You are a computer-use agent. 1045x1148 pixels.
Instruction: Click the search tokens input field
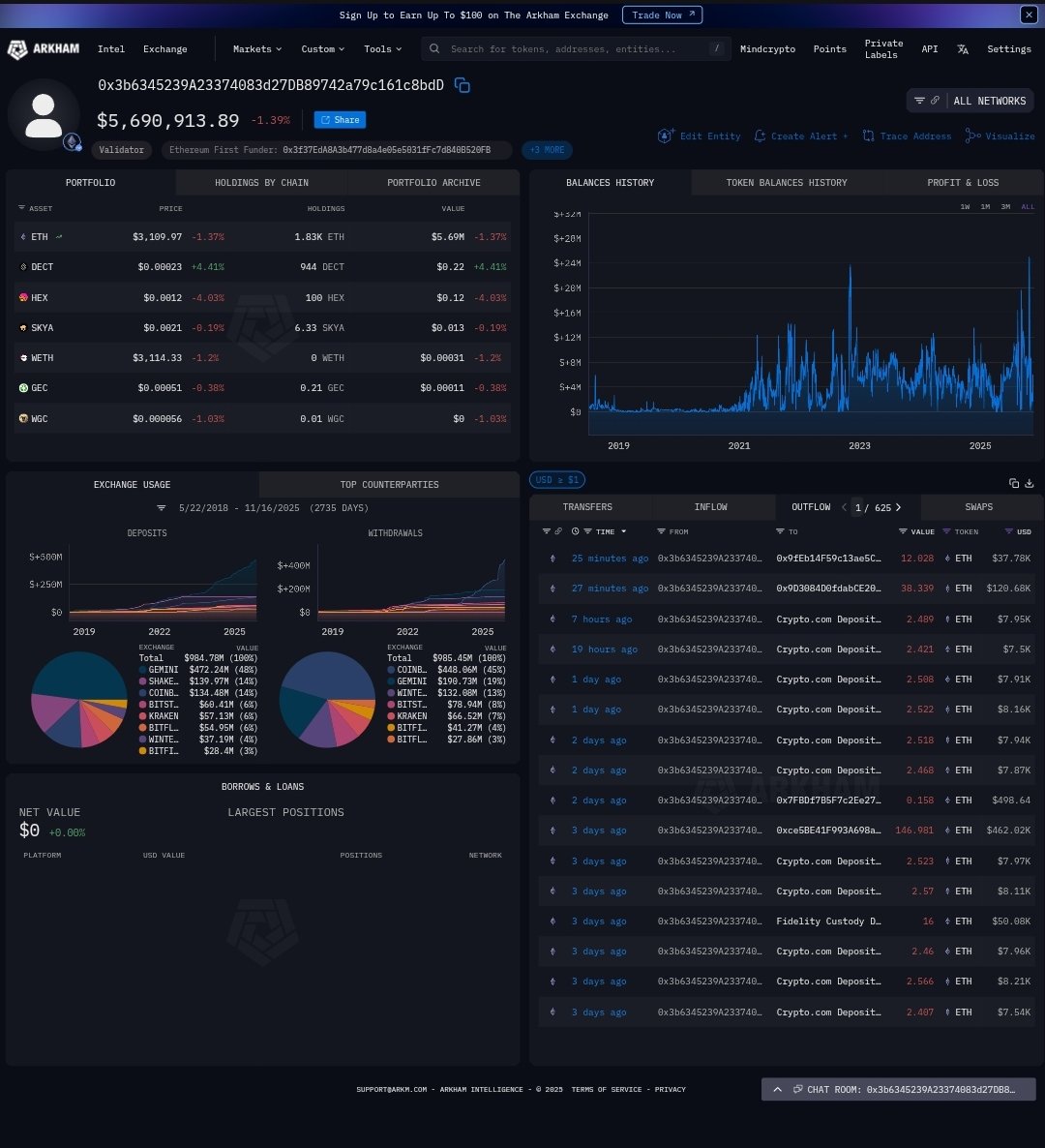pyautogui.click(x=575, y=48)
